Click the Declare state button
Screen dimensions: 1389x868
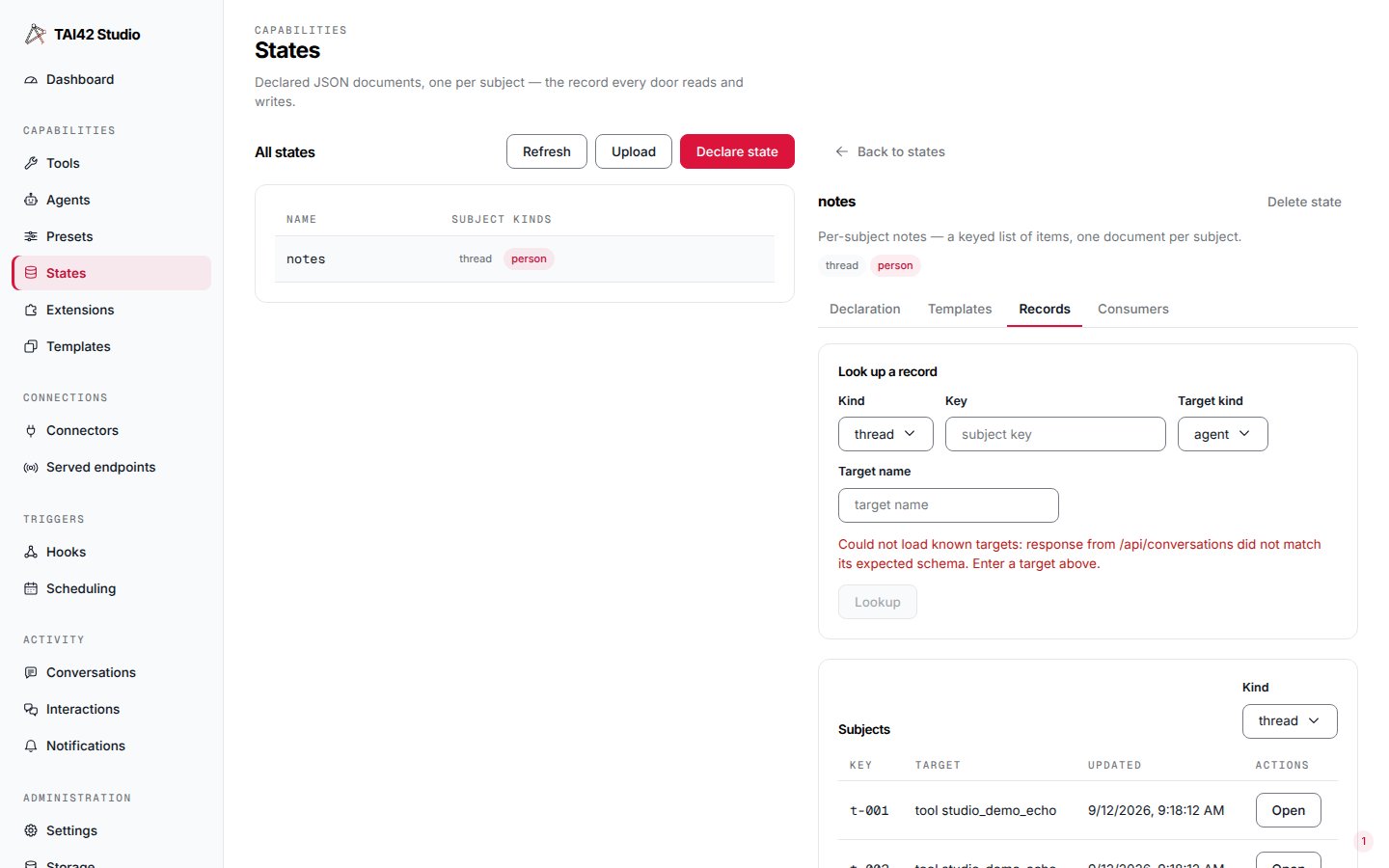coord(737,151)
